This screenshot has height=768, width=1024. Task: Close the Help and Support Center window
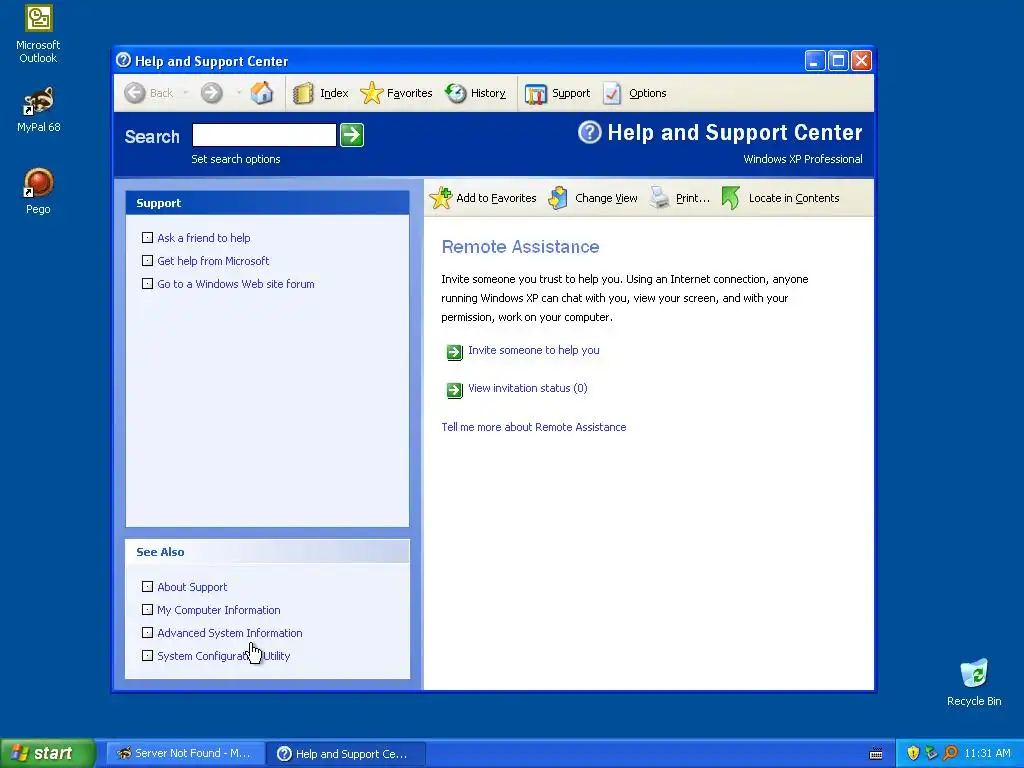tap(861, 61)
